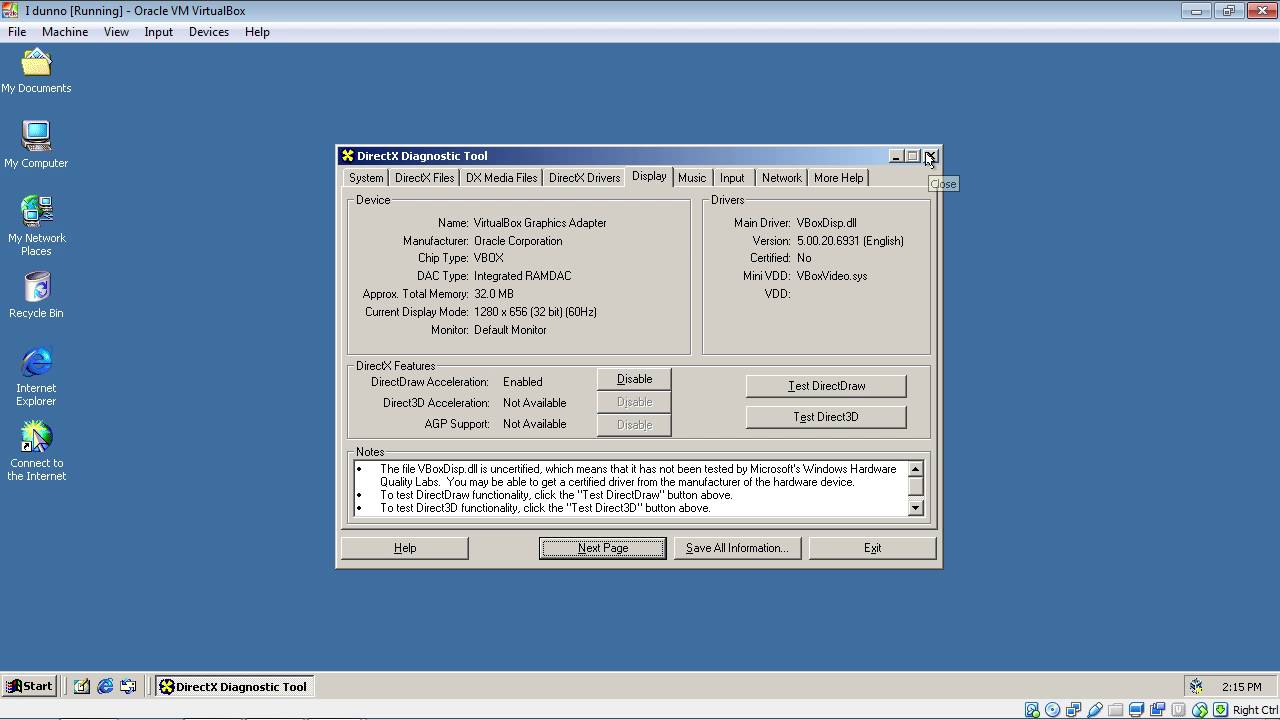Viewport: 1280px width, 720px height.
Task: Switch to the DirectX Drivers tab
Action: (x=584, y=178)
